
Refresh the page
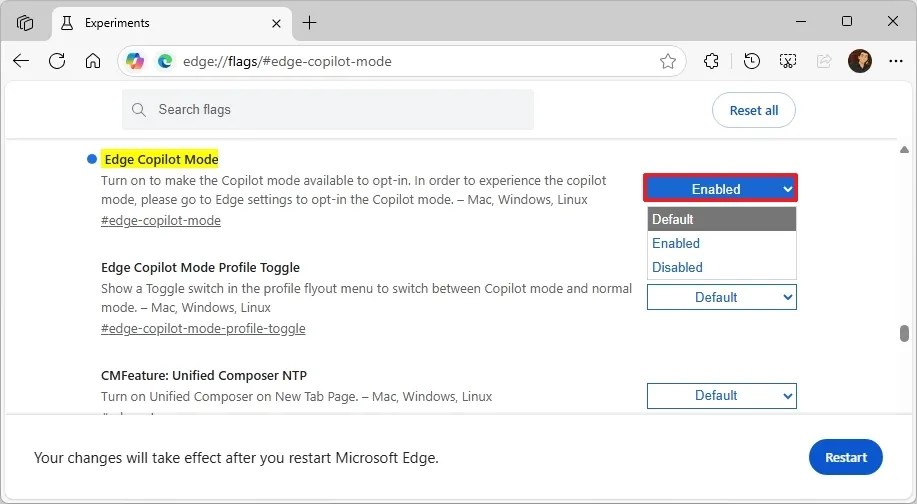click(57, 61)
